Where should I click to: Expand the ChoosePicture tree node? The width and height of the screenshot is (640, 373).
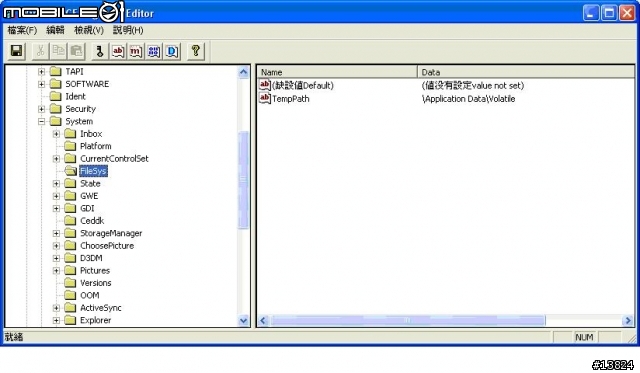pos(56,246)
